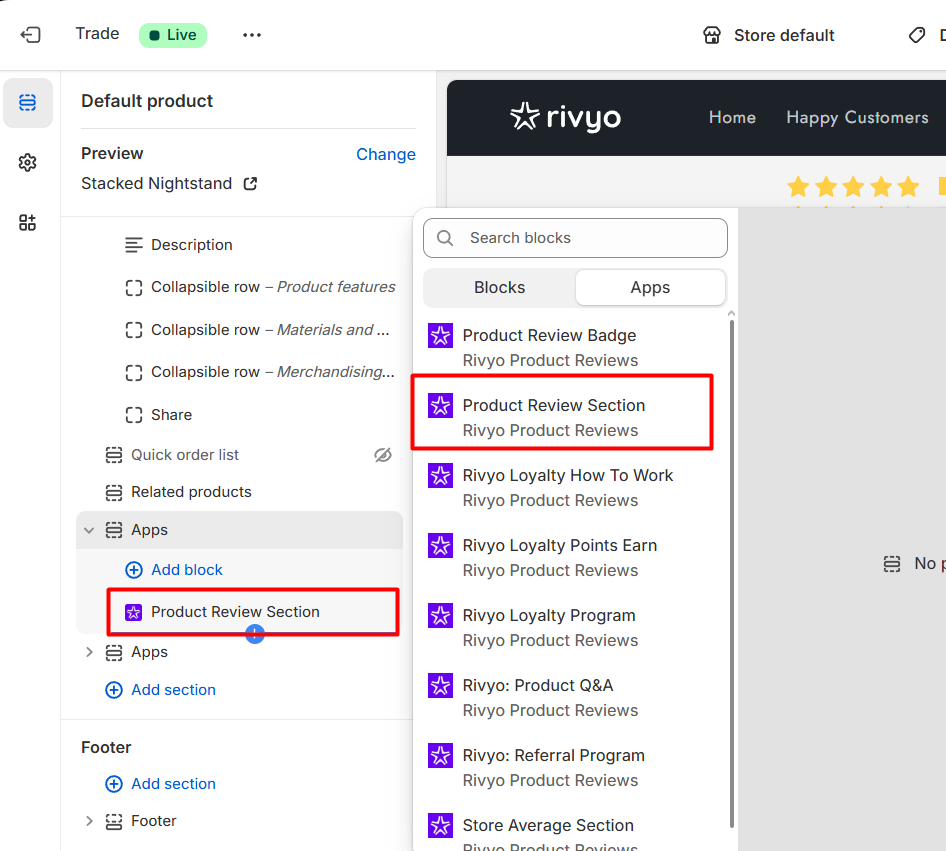Click Rivyo Loyalty Program app icon

pos(440,615)
